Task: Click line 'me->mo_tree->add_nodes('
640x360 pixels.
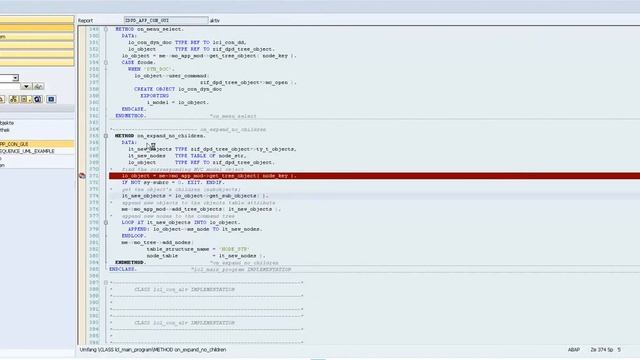Action: click(157, 242)
